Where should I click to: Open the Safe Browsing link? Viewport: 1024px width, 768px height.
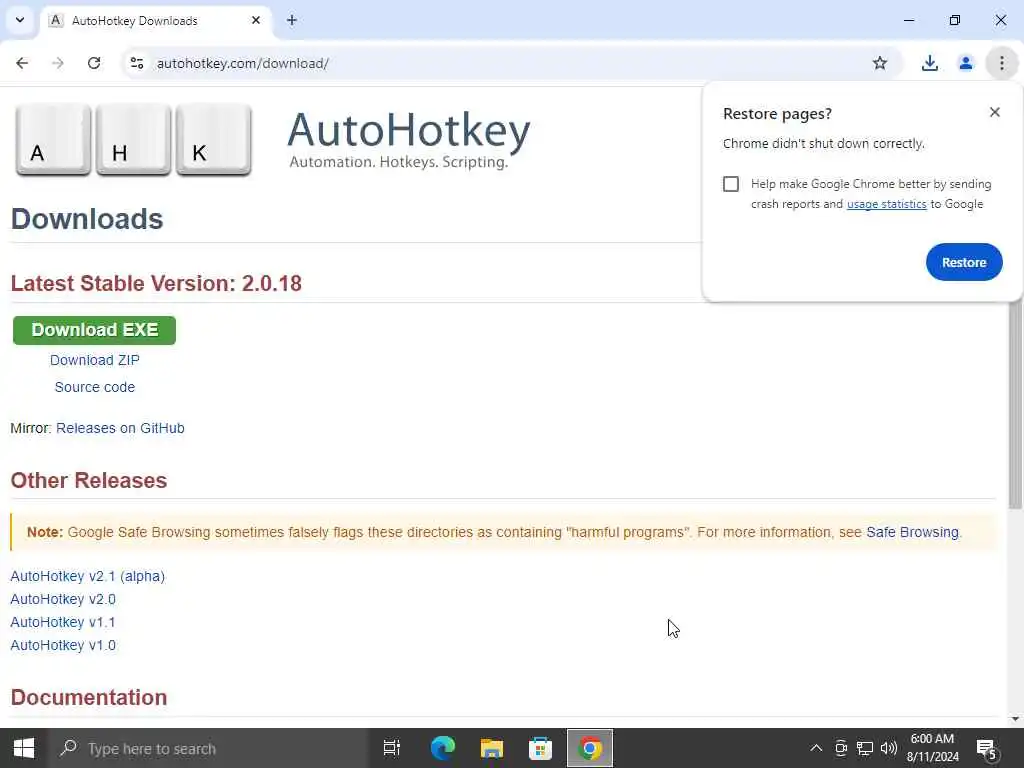(912, 532)
